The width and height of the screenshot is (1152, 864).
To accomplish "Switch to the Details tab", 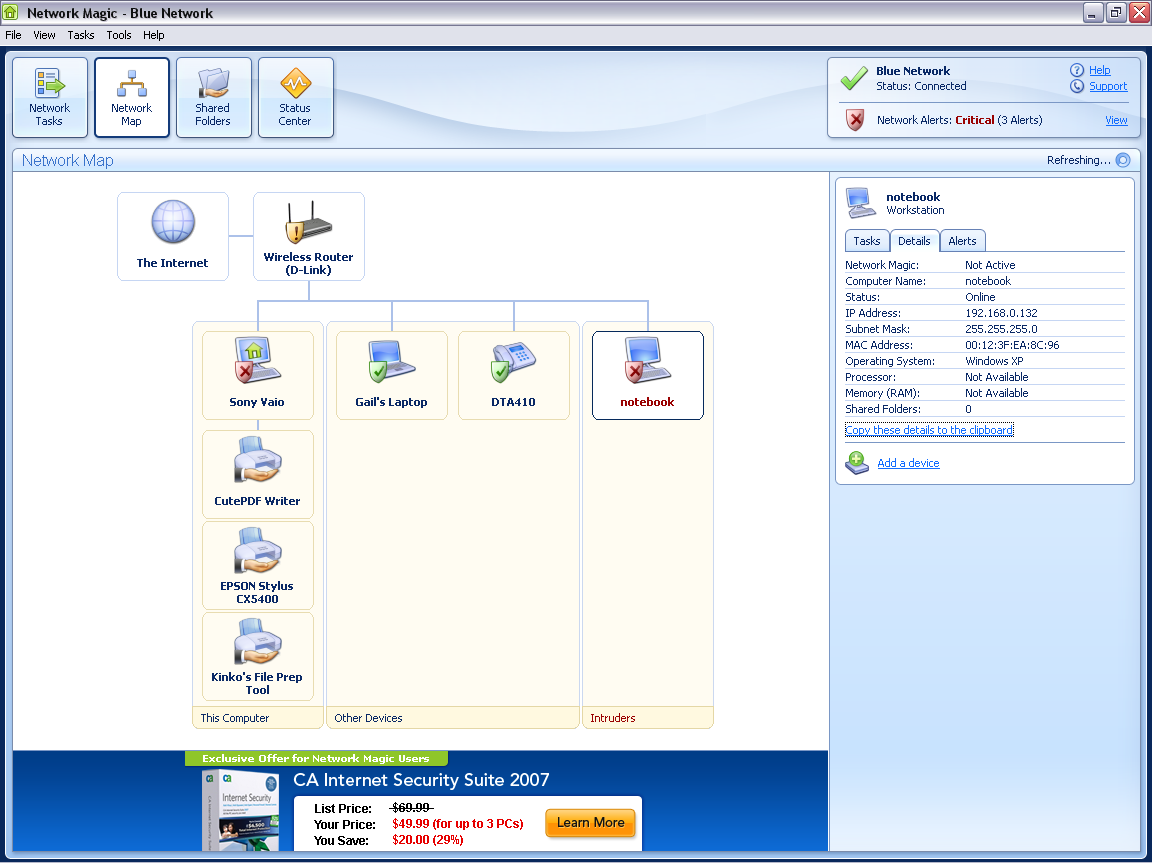I will coord(914,241).
